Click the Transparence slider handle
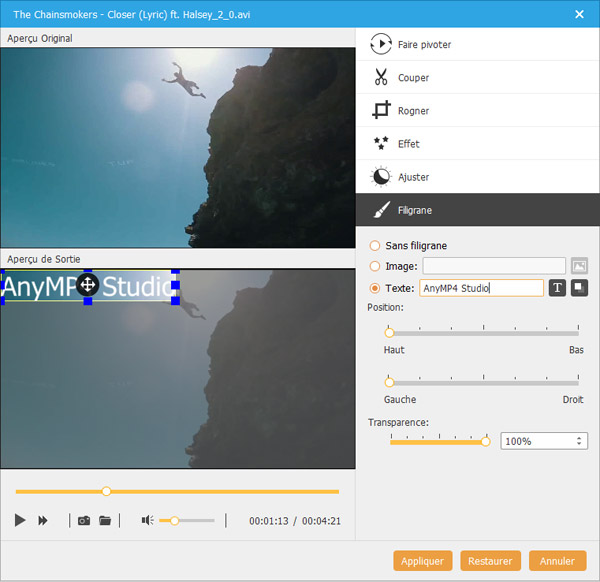This screenshot has width=600, height=582. pos(486,441)
